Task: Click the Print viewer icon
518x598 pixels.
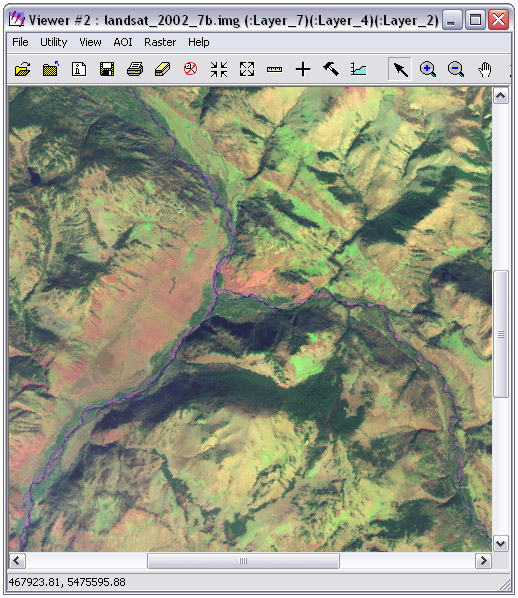Action: point(135,69)
